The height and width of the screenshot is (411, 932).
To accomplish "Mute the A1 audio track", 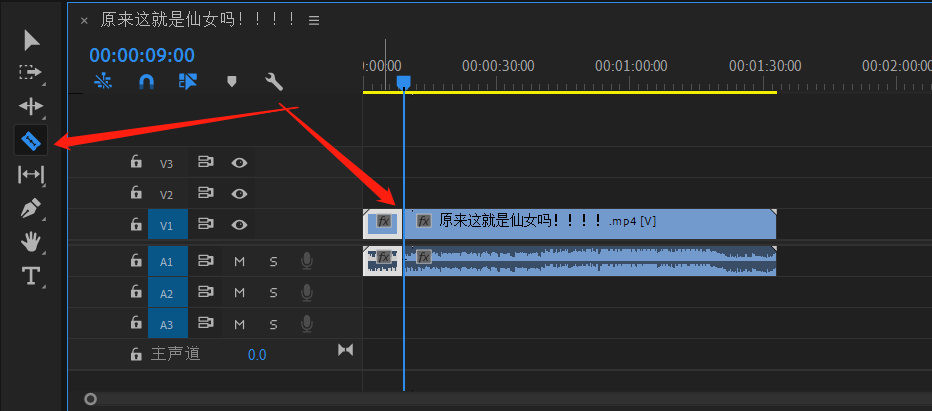I will (x=239, y=262).
